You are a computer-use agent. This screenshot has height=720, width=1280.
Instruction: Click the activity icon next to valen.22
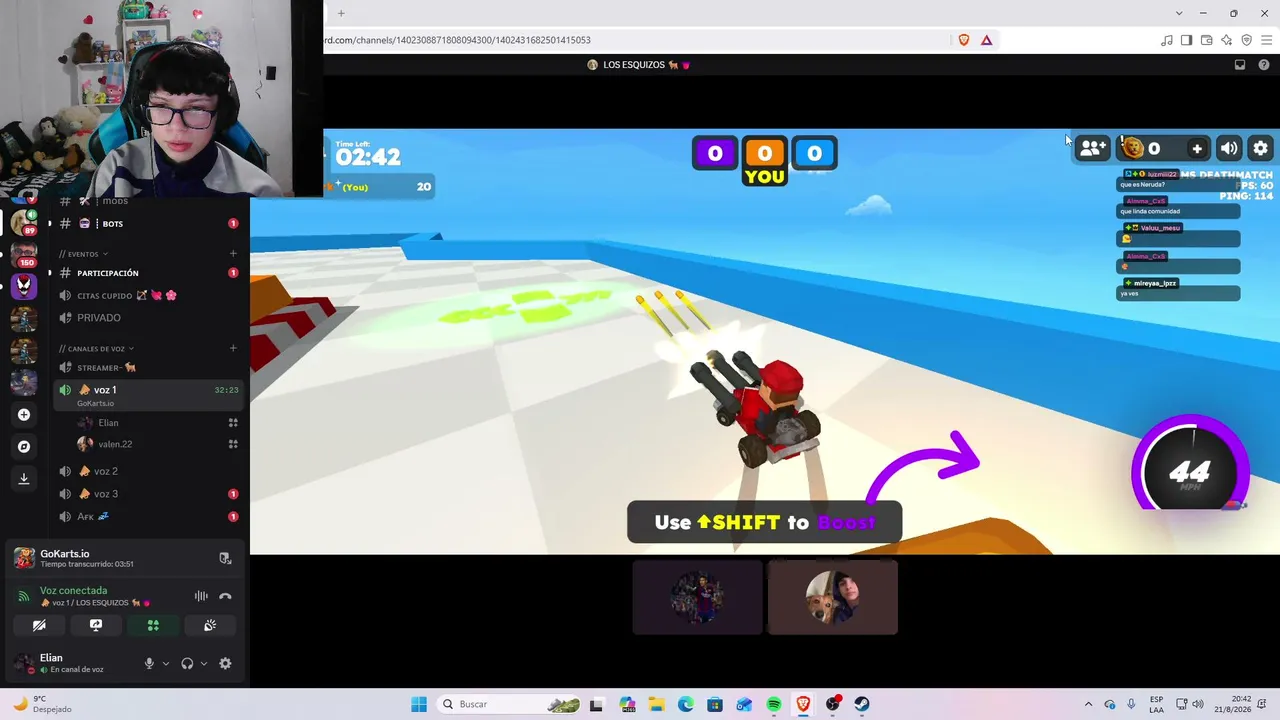pyautogui.click(x=233, y=444)
